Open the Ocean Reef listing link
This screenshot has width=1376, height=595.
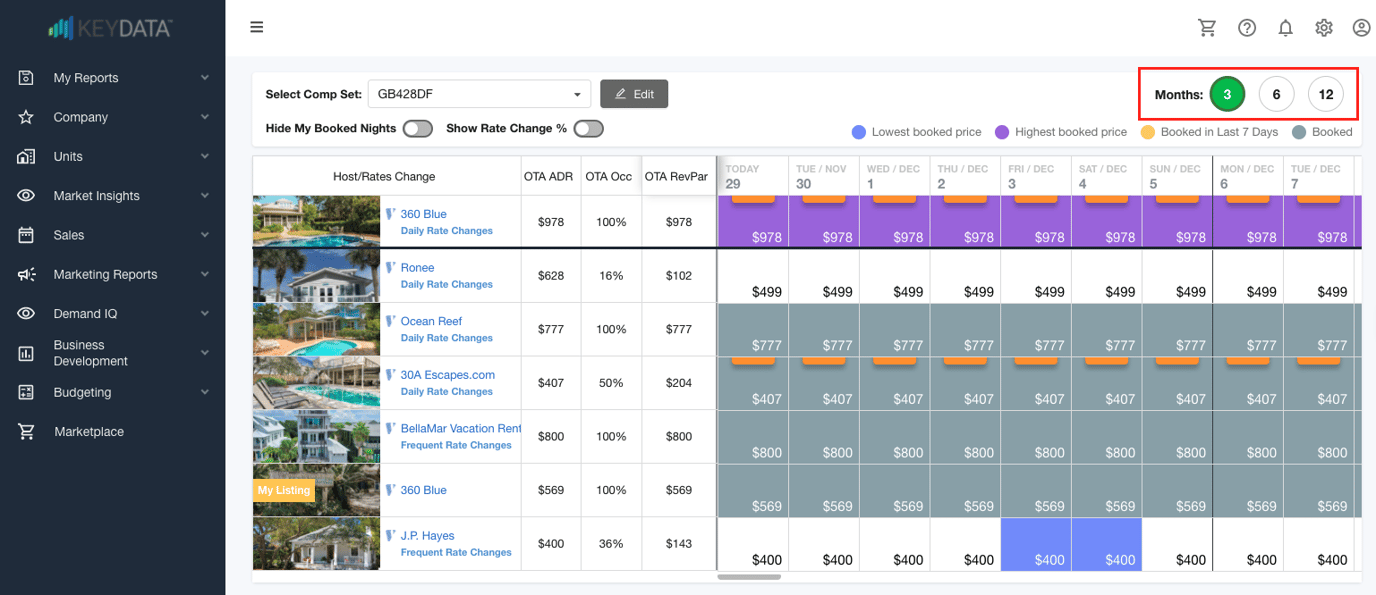pyautogui.click(x=430, y=321)
